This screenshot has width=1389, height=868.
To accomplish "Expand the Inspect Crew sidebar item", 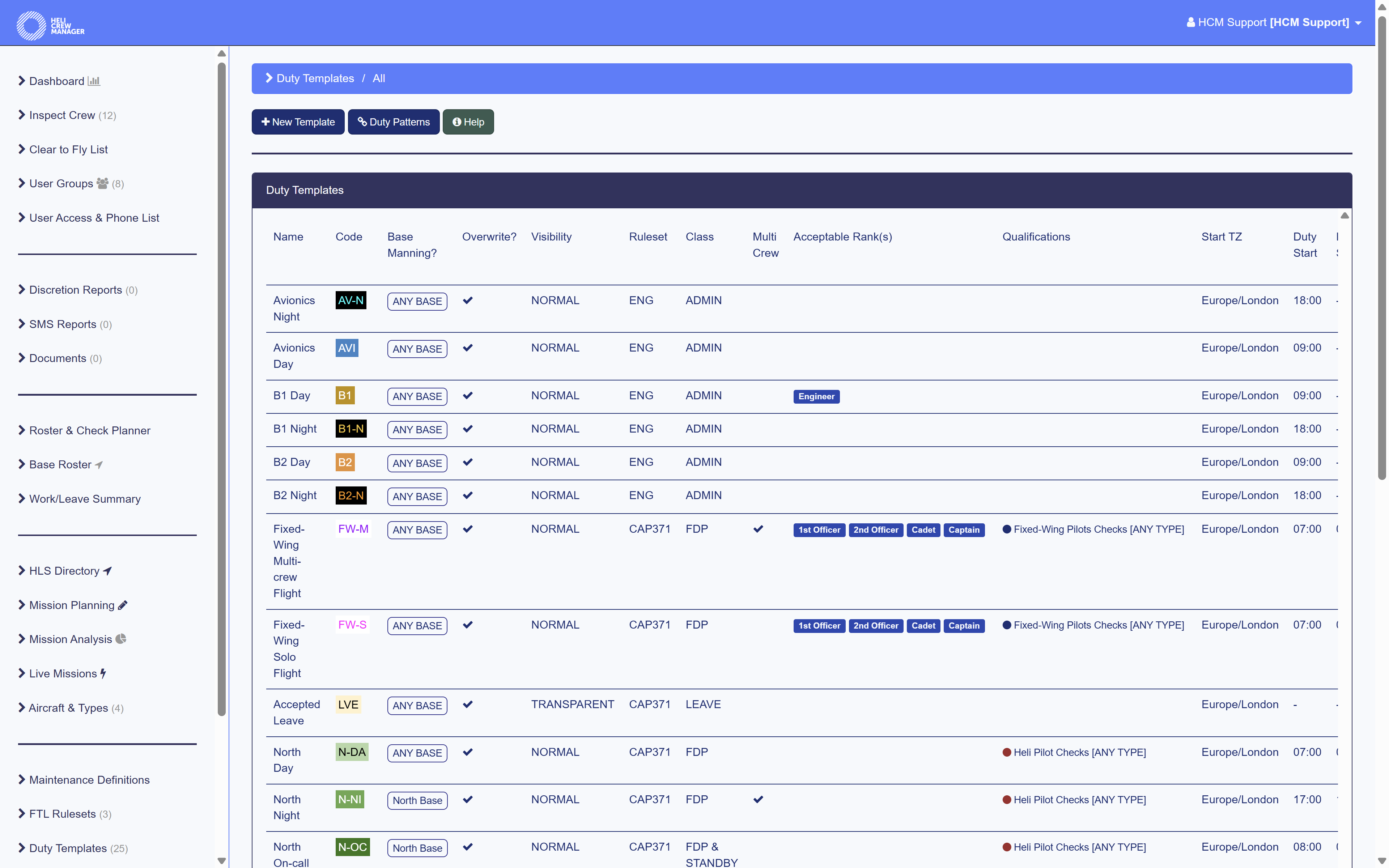I will 62,115.
